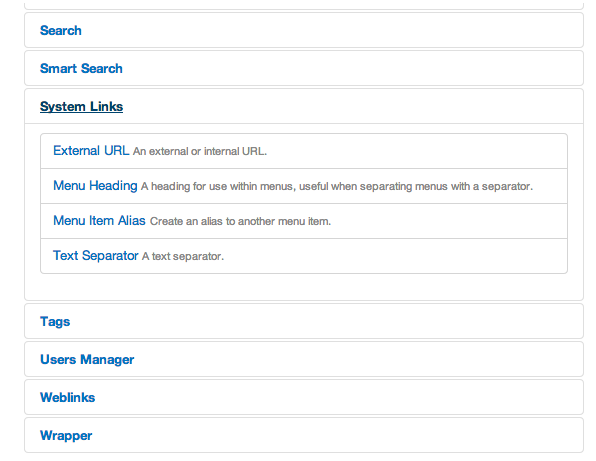Collapse the System Links section
Image resolution: width=596 pixels, height=461 pixels.
tap(81, 106)
